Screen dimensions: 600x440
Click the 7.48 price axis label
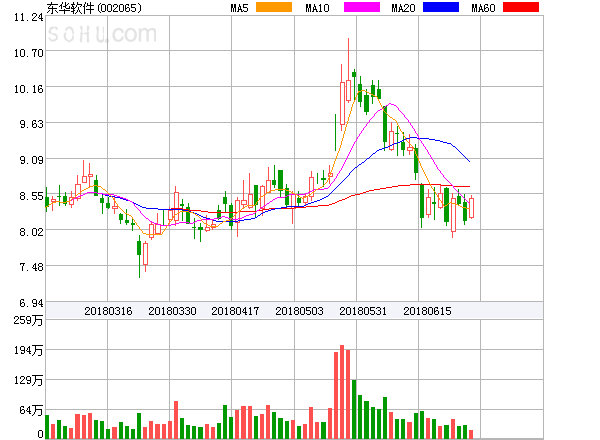click(x=31, y=267)
